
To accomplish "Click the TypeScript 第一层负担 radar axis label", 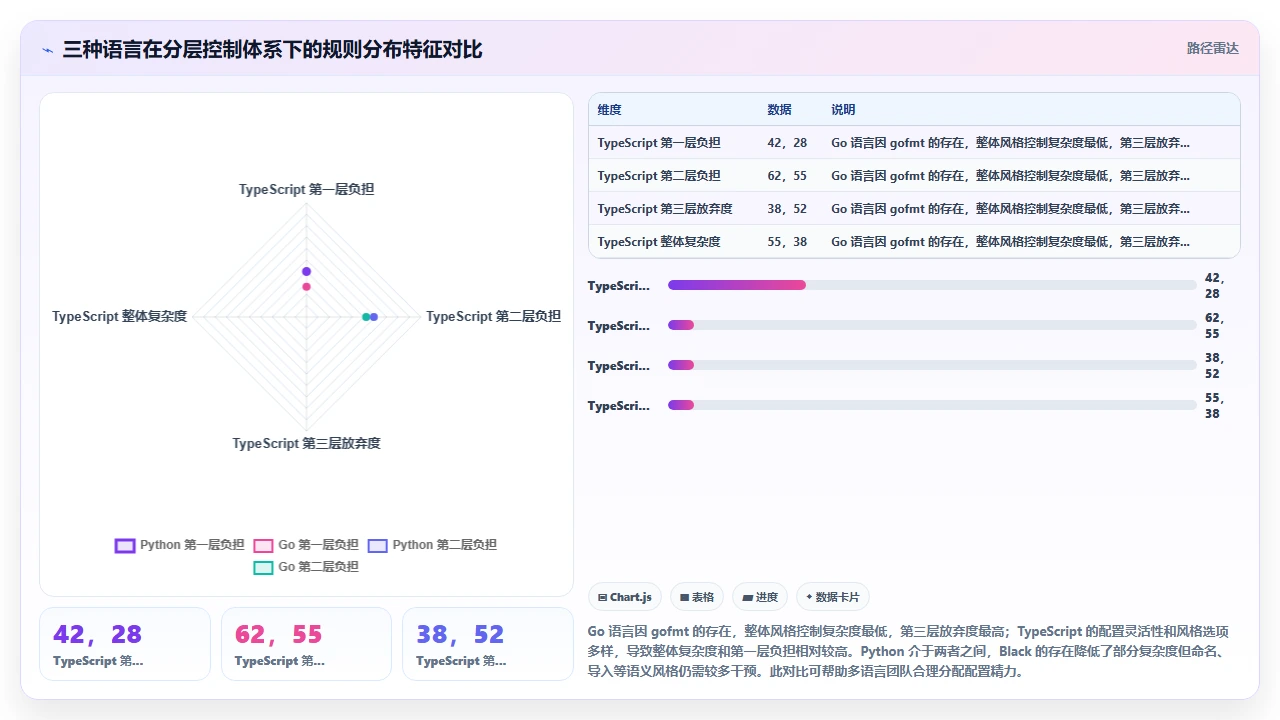I will (307, 189).
